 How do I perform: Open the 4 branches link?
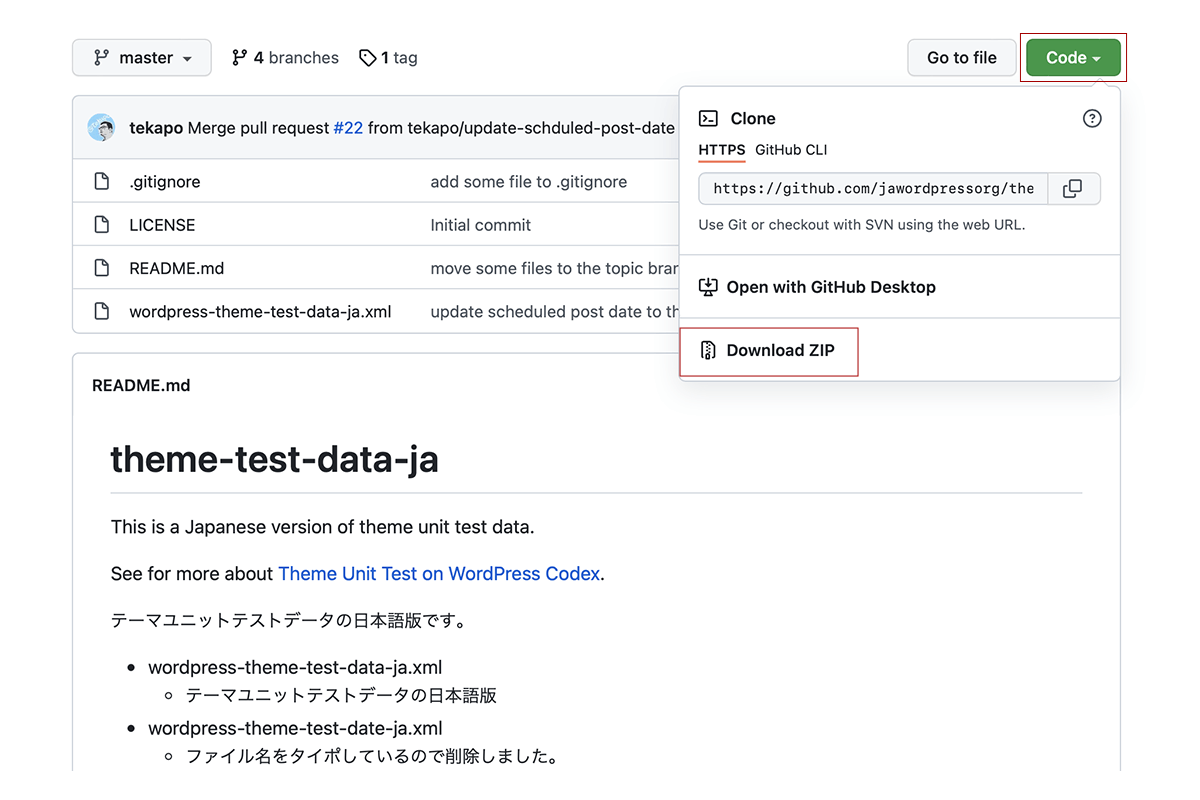click(285, 58)
